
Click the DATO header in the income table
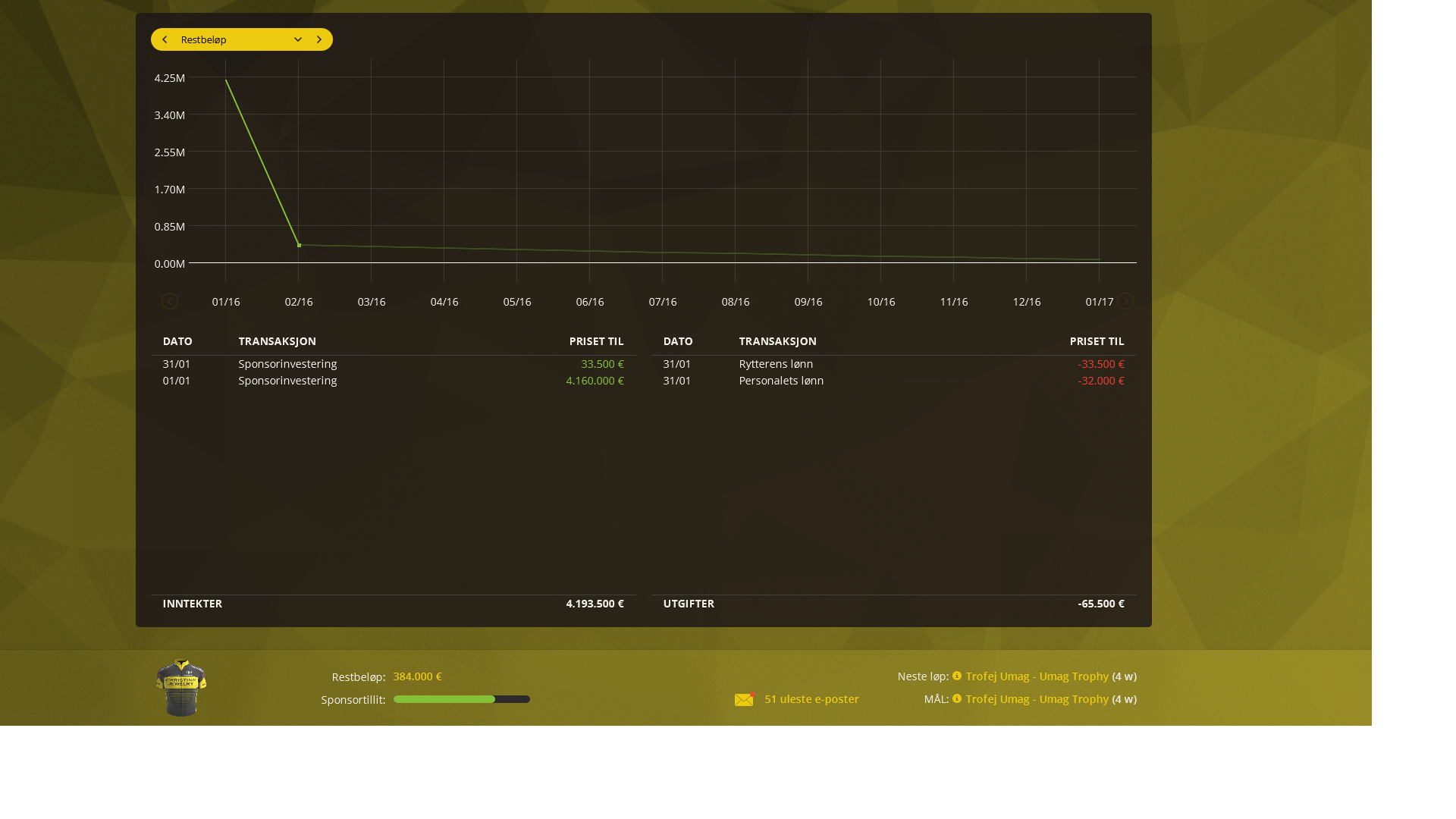tap(177, 341)
